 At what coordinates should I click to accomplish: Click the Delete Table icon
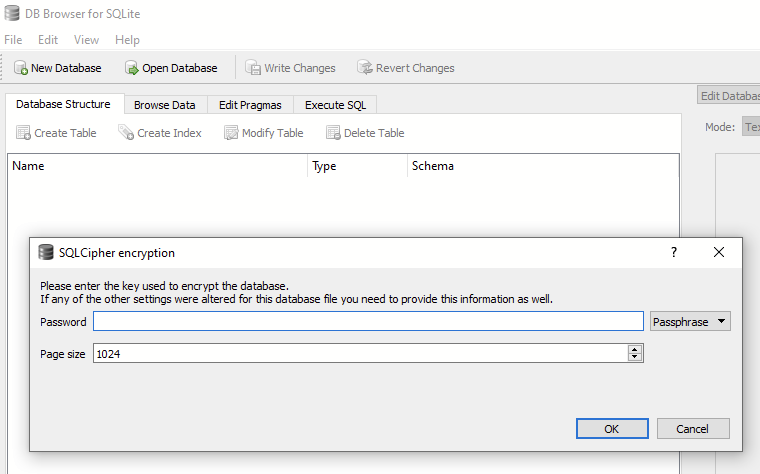333,133
